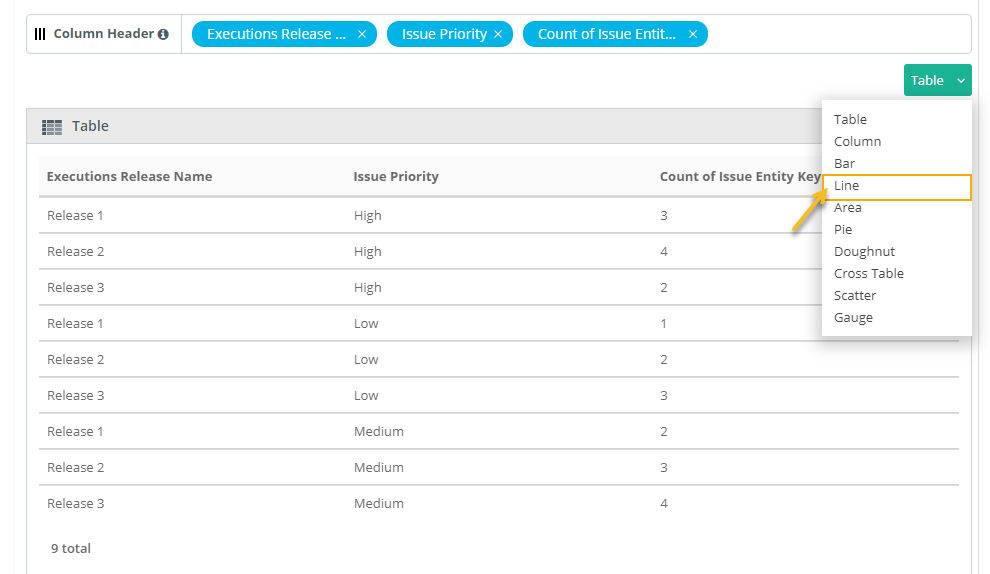Screen dimensions: 990x574
Task: Select Line from the chart type menu
Action: (847, 186)
